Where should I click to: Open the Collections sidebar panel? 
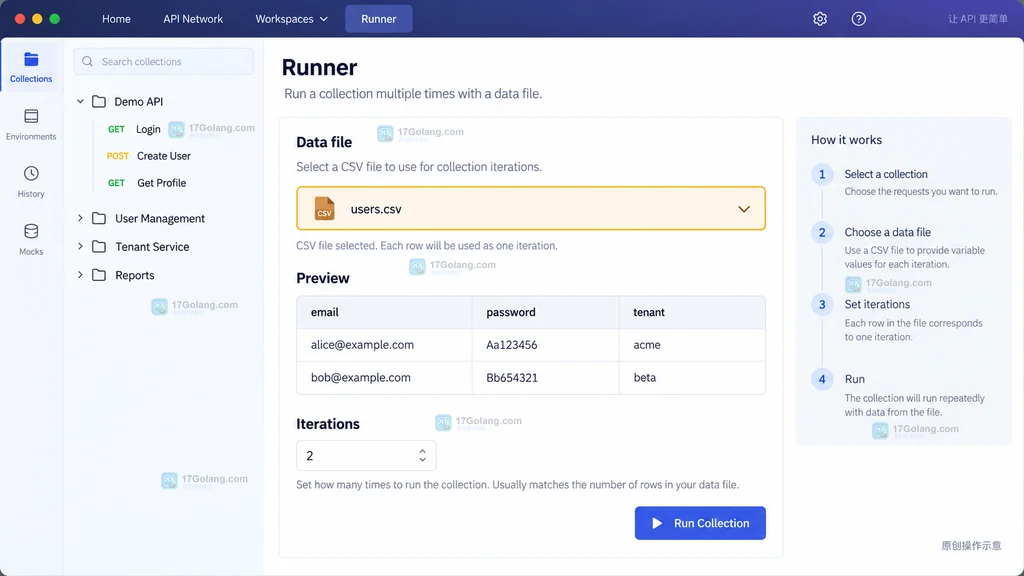point(31,67)
